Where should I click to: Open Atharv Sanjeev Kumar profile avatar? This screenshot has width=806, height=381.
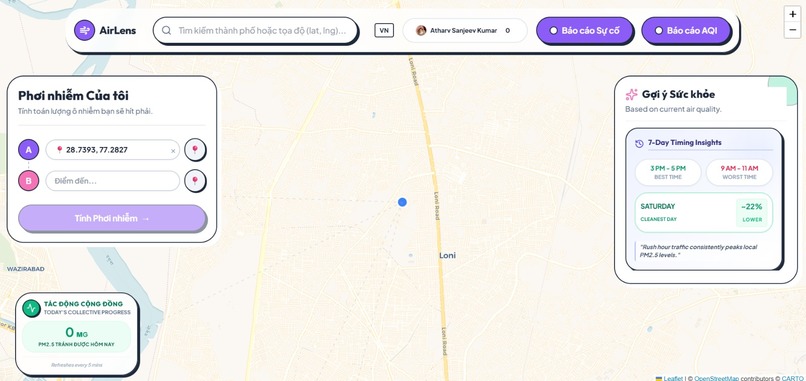pos(421,30)
